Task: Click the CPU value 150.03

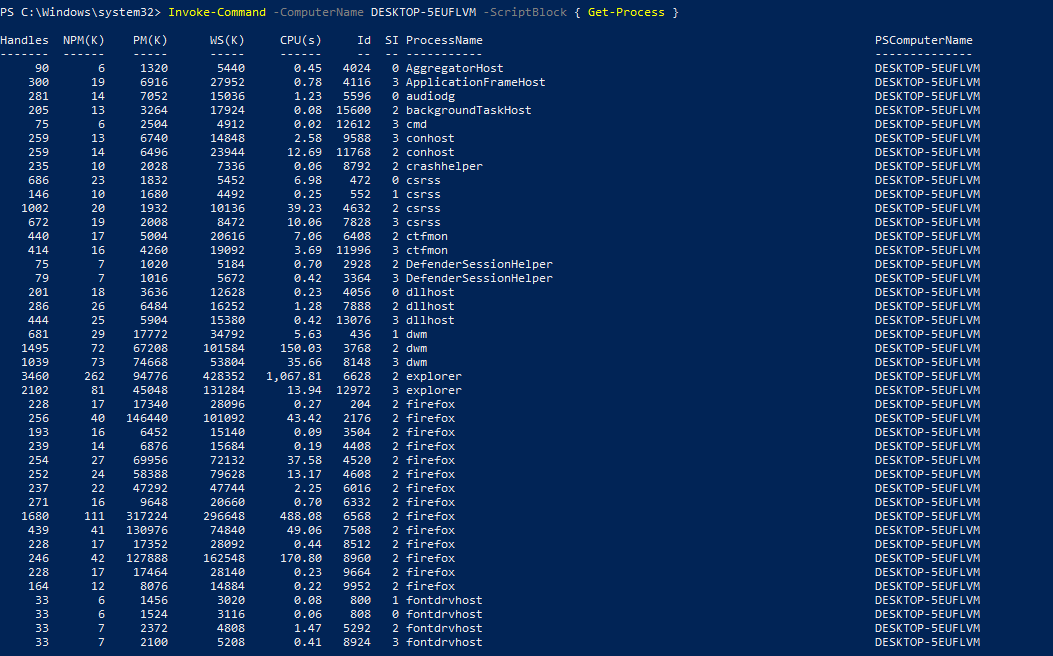Action: [x=301, y=348]
